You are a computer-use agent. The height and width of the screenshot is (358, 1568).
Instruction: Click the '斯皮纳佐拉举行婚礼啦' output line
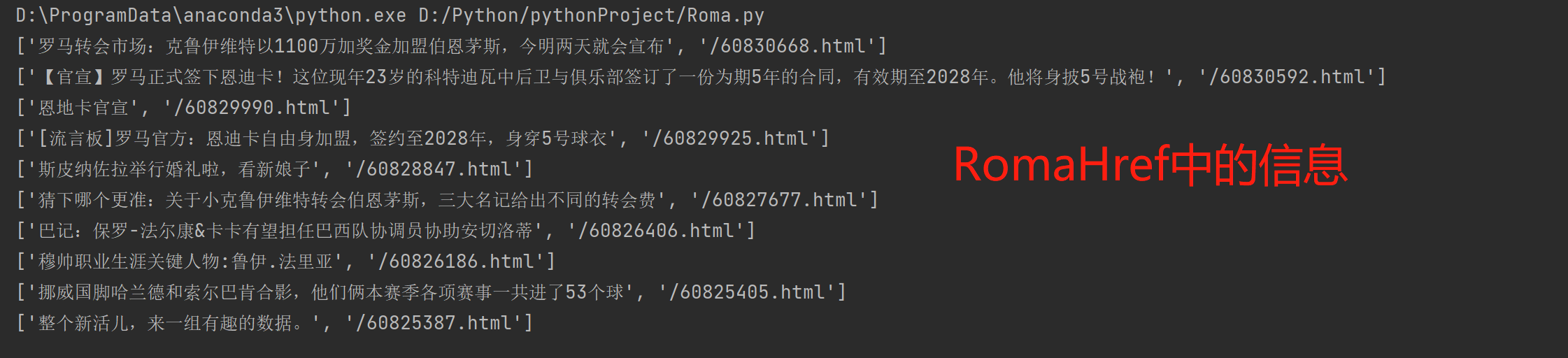tap(275, 169)
